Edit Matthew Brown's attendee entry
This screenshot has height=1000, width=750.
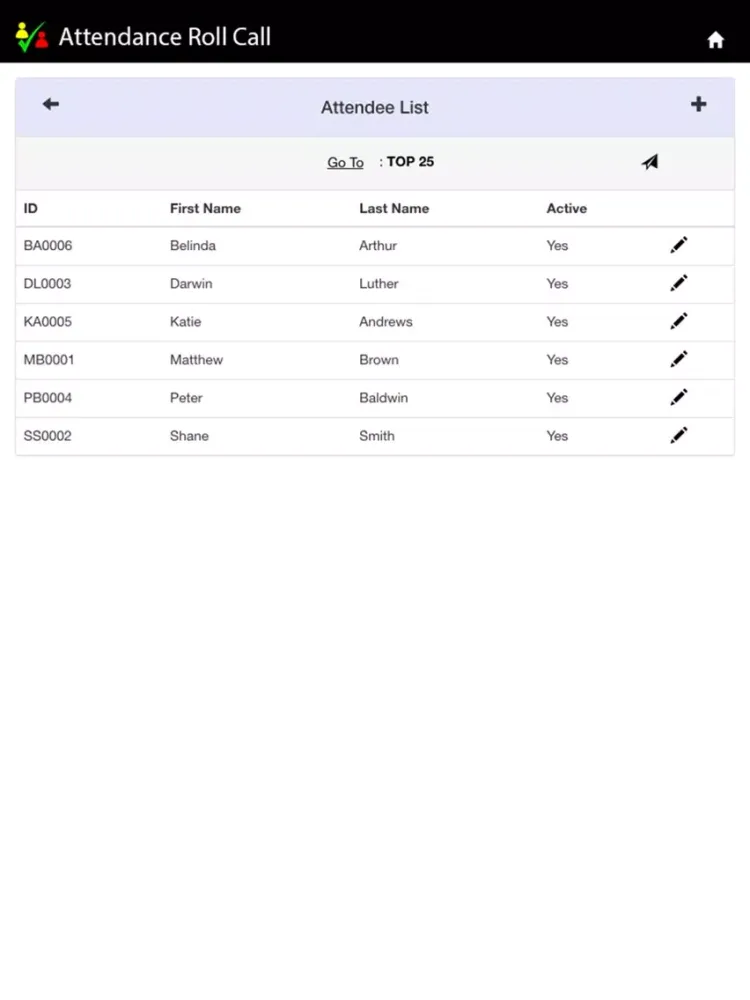[679, 359]
